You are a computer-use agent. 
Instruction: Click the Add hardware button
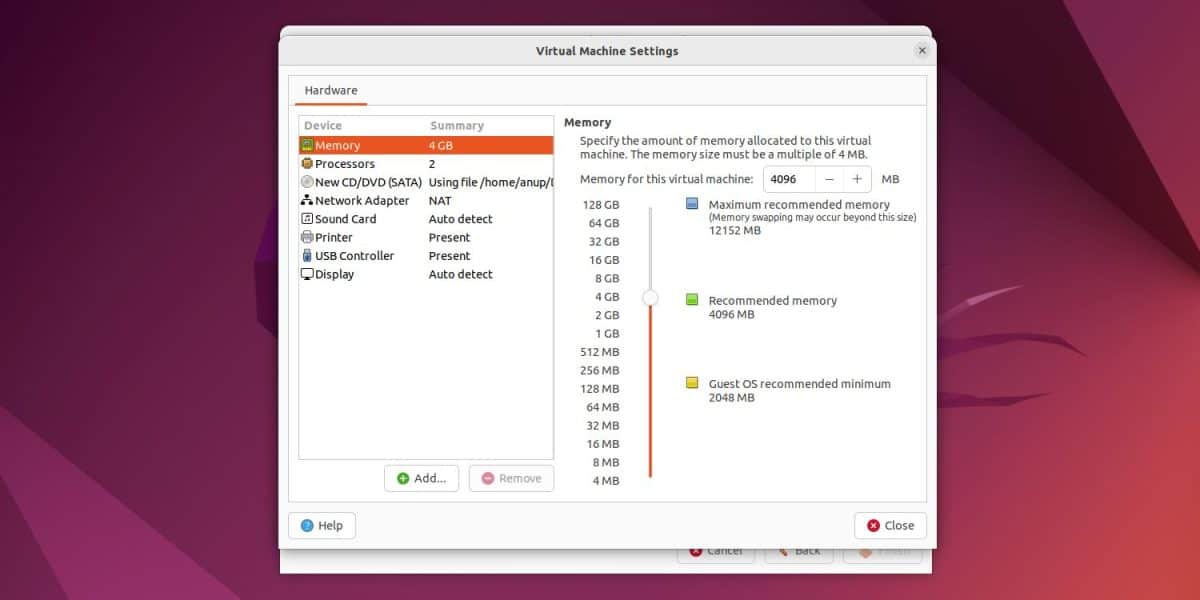tap(421, 478)
